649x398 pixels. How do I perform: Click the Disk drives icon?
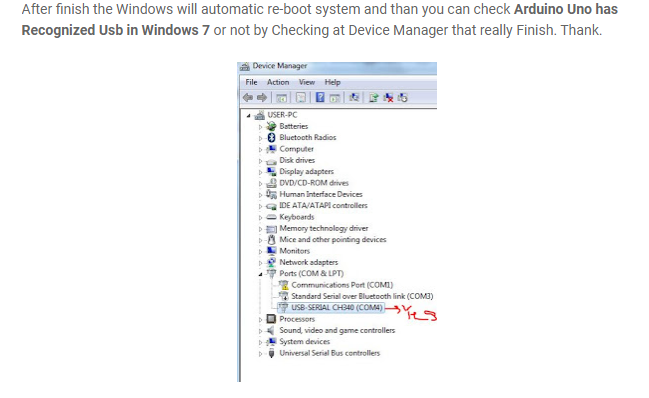click(x=272, y=161)
